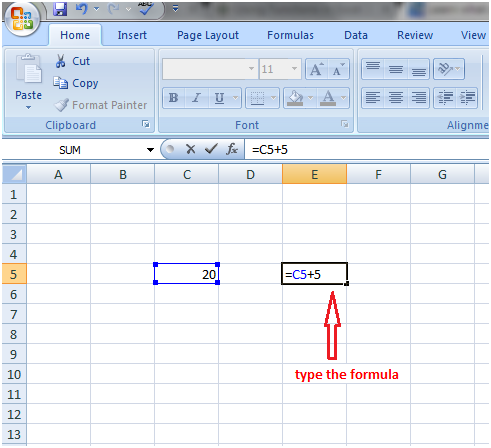Click the Format Painter button
491x448 pixels.
point(101,105)
